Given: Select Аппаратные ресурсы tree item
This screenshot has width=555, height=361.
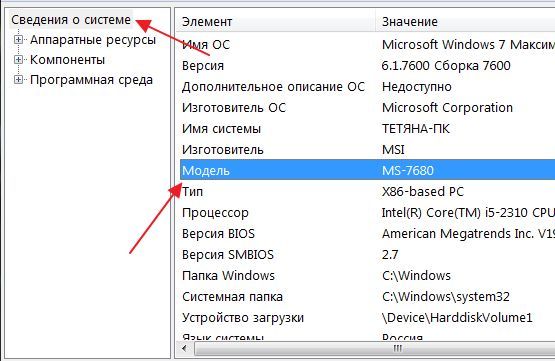Looking at the screenshot, I should [x=93, y=40].
